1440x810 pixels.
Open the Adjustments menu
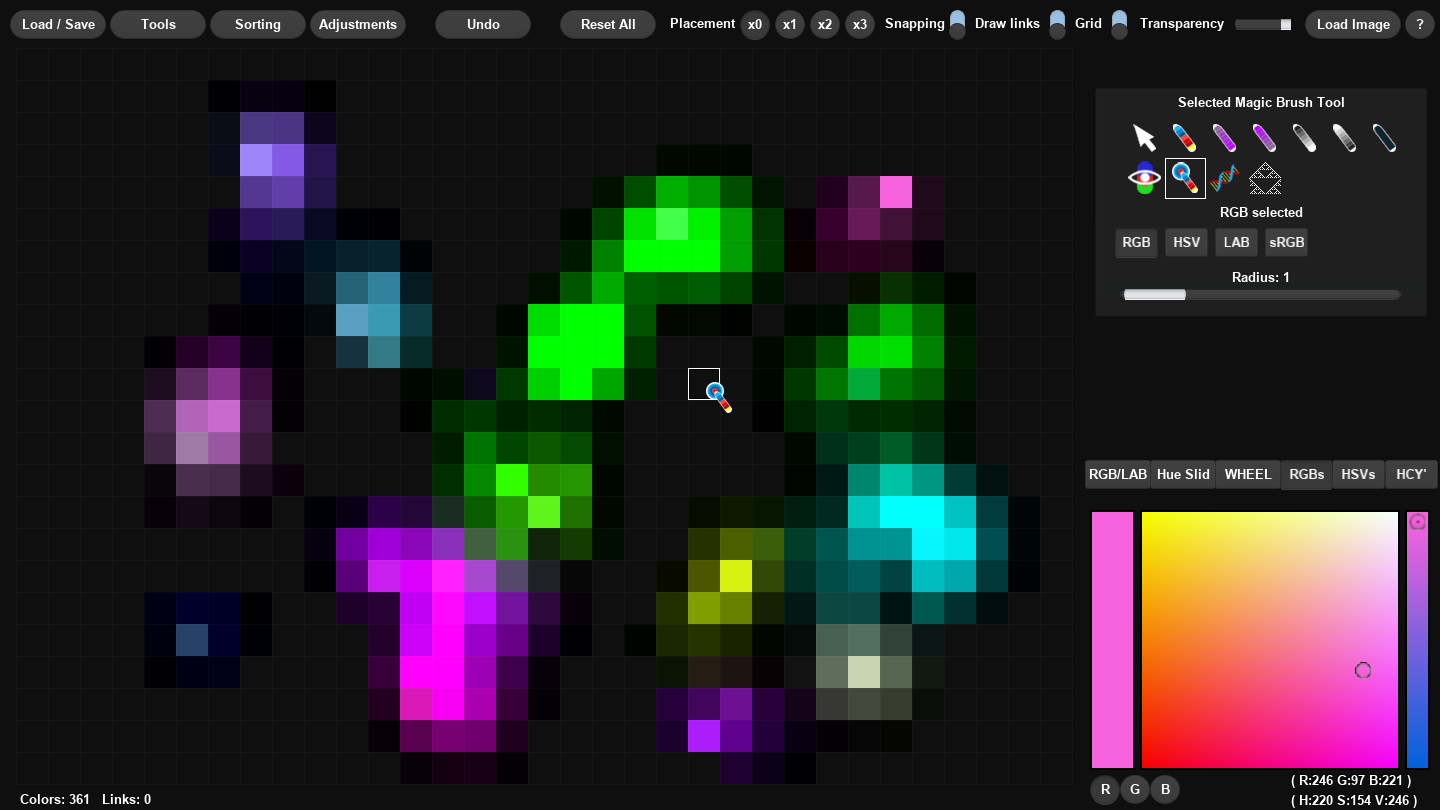358,24
